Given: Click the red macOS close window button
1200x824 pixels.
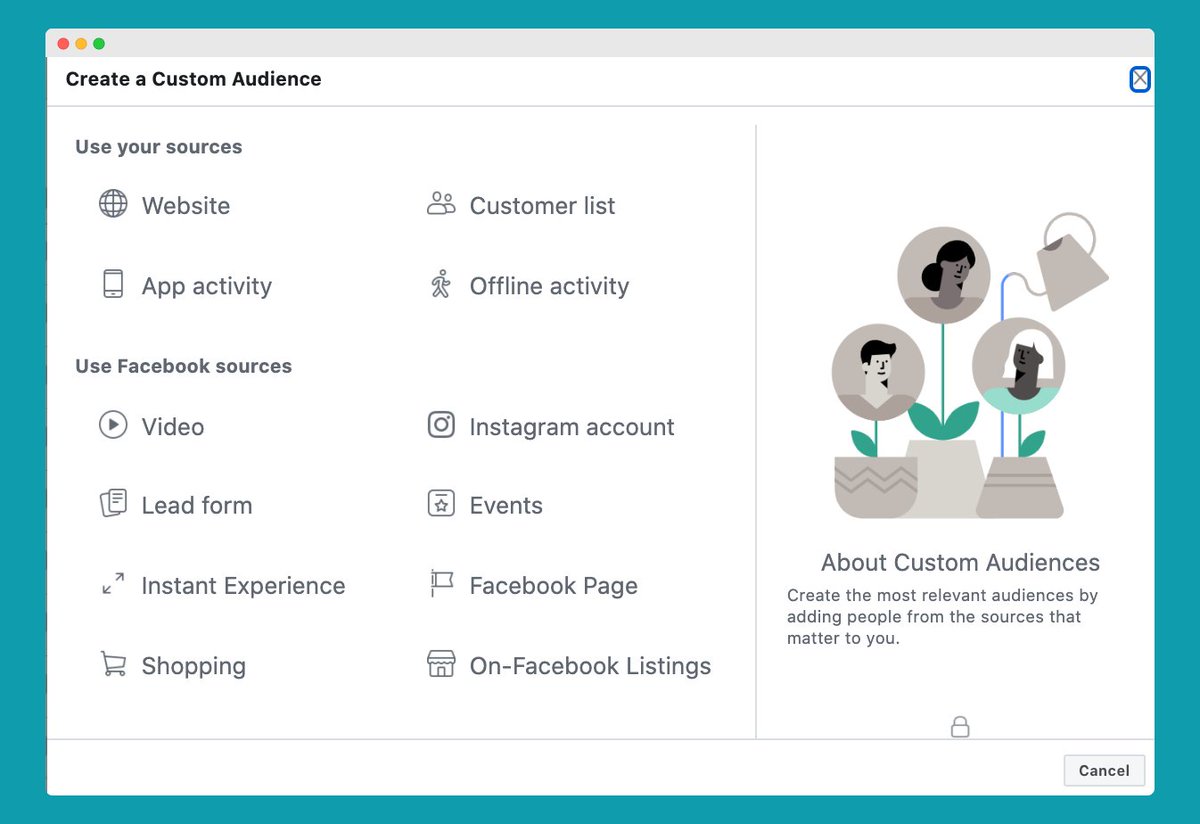Looking at the screenshot, I should pyautogui.click(x=63, y=44).
